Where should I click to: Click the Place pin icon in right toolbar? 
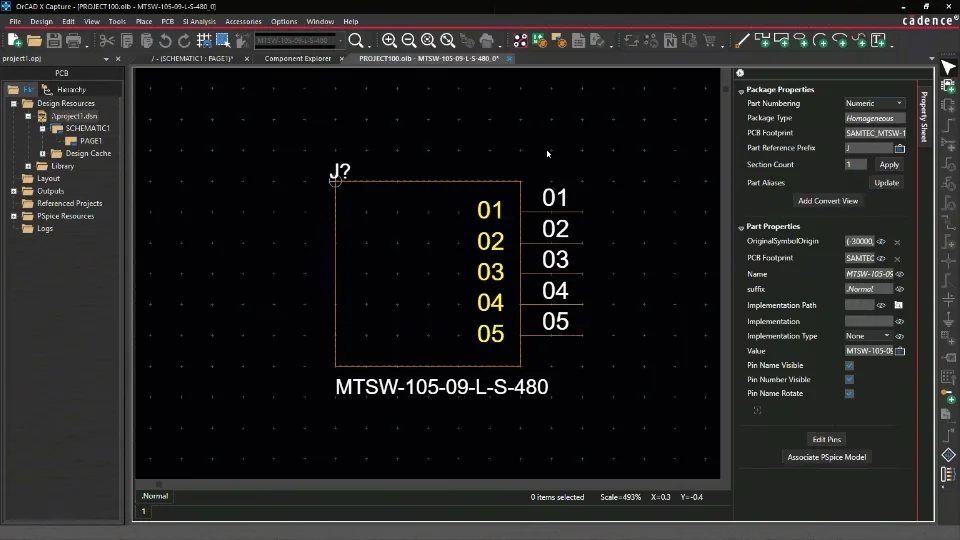click(948, 396)
